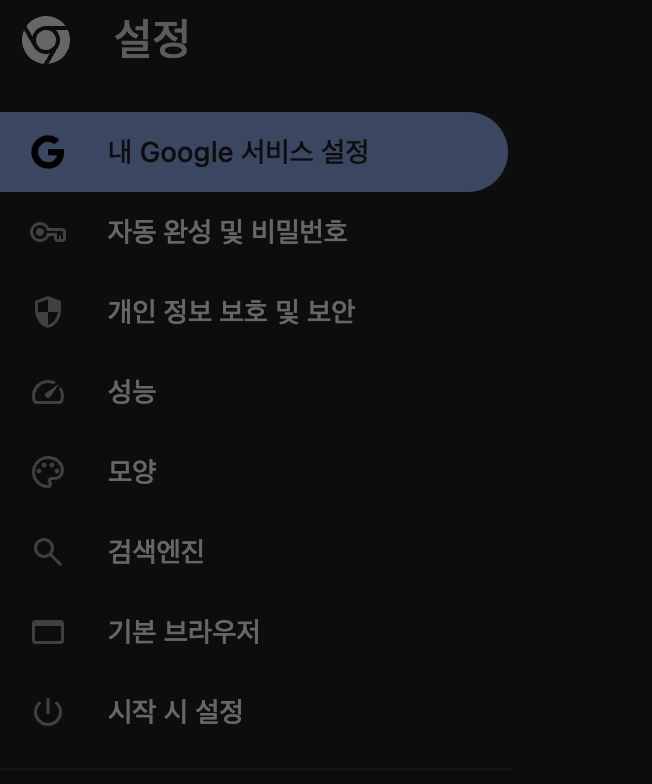
Task: Select 개인 정보 보호 및 보안 text
Action: click(232, 312)
